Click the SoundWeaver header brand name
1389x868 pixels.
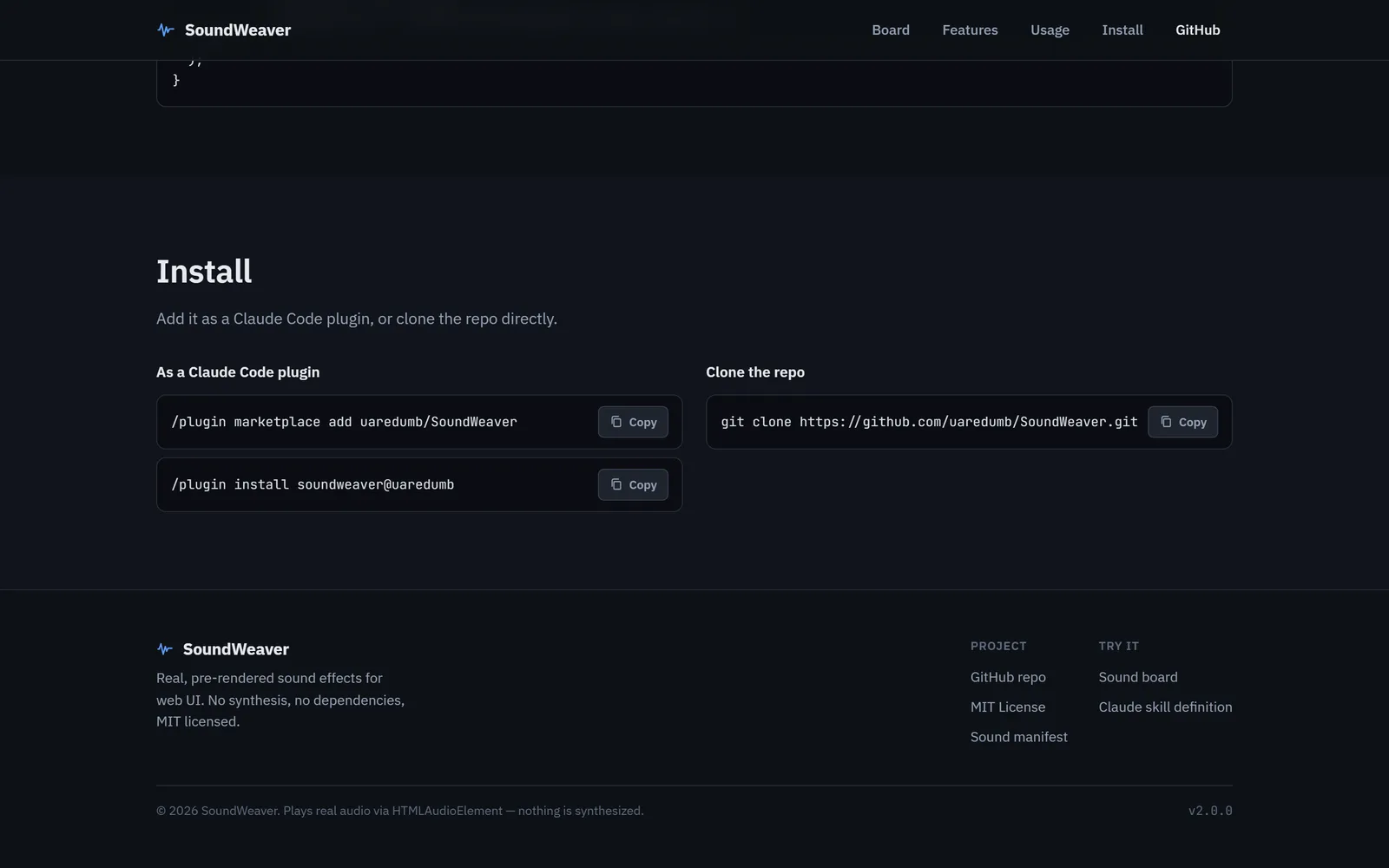click(238, 30)
